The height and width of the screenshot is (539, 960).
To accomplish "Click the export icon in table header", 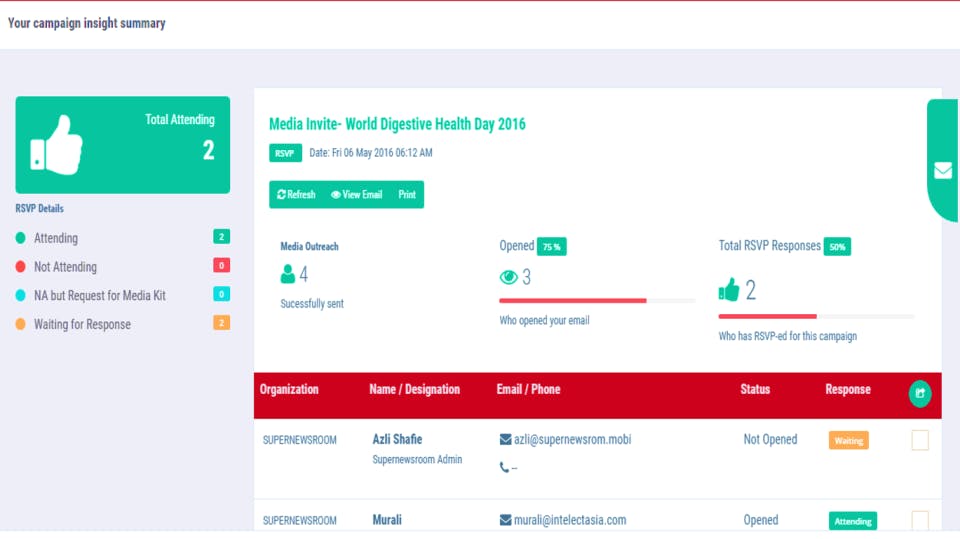I will [920, 393].
